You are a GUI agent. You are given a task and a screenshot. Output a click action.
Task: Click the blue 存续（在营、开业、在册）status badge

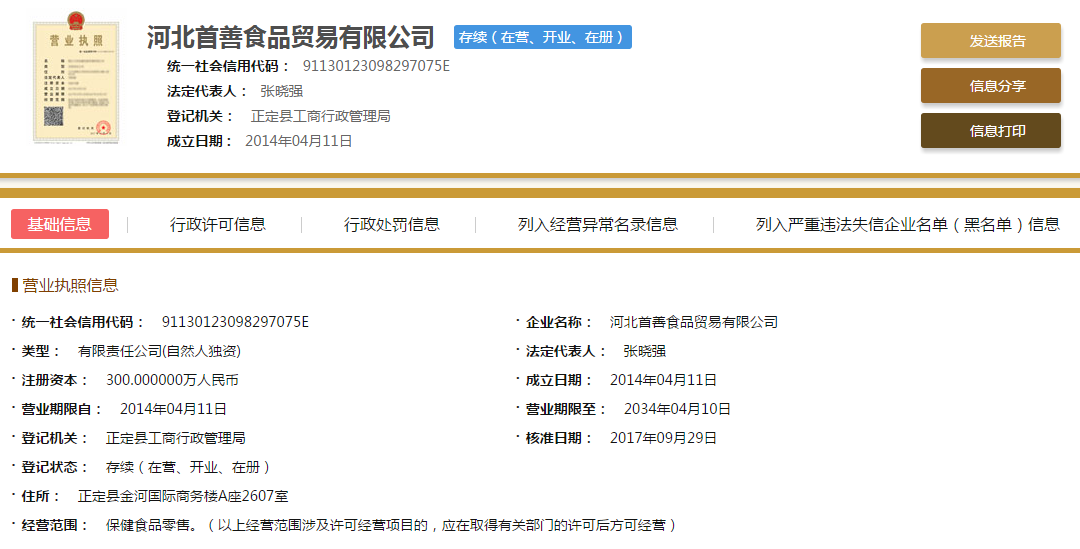[543, 37]
